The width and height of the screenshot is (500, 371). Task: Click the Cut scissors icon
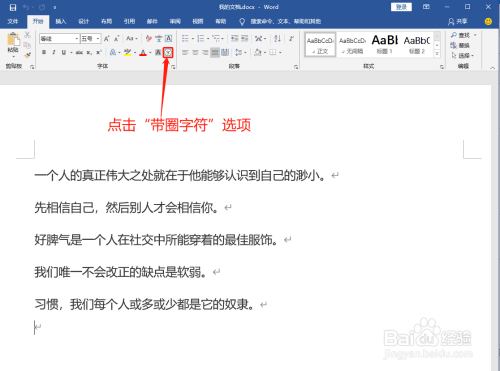(x=27, y=35)
